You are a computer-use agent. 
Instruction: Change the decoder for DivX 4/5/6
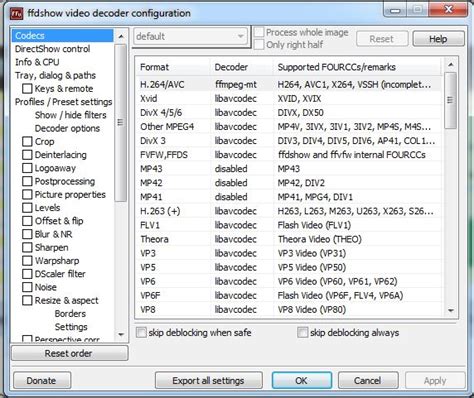(236, 113)
